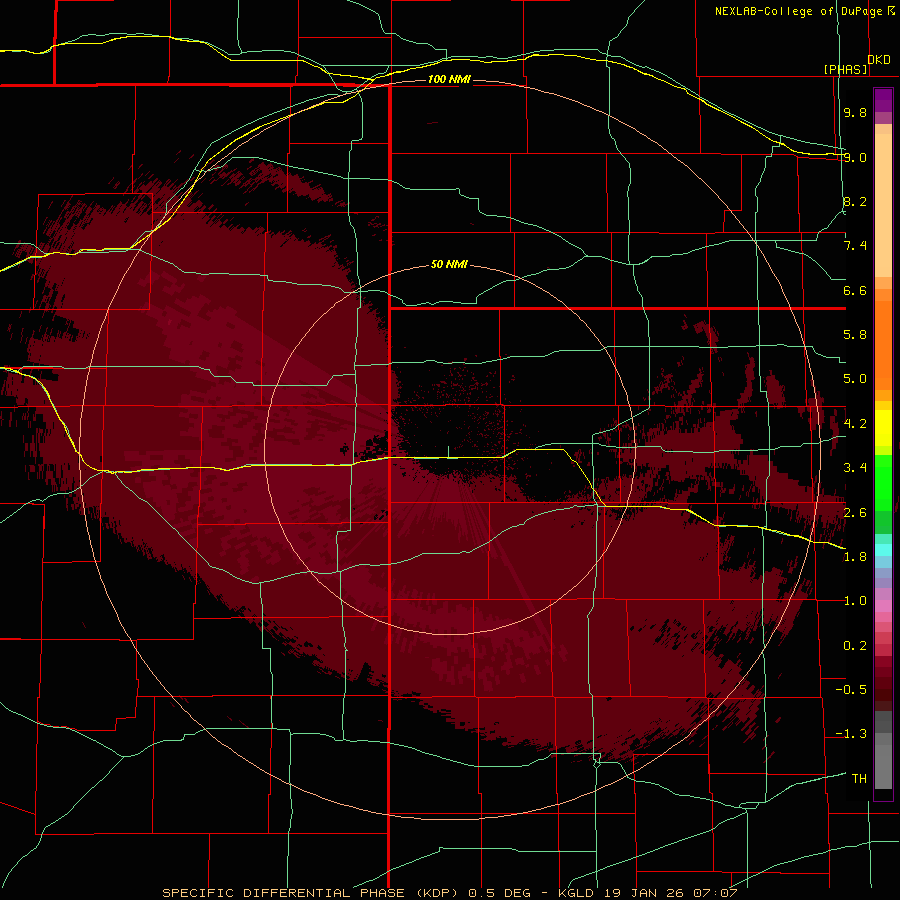900x900 pixels.
Task: Click the [PHAS] legend heading
Action: [x=846, y=69]
